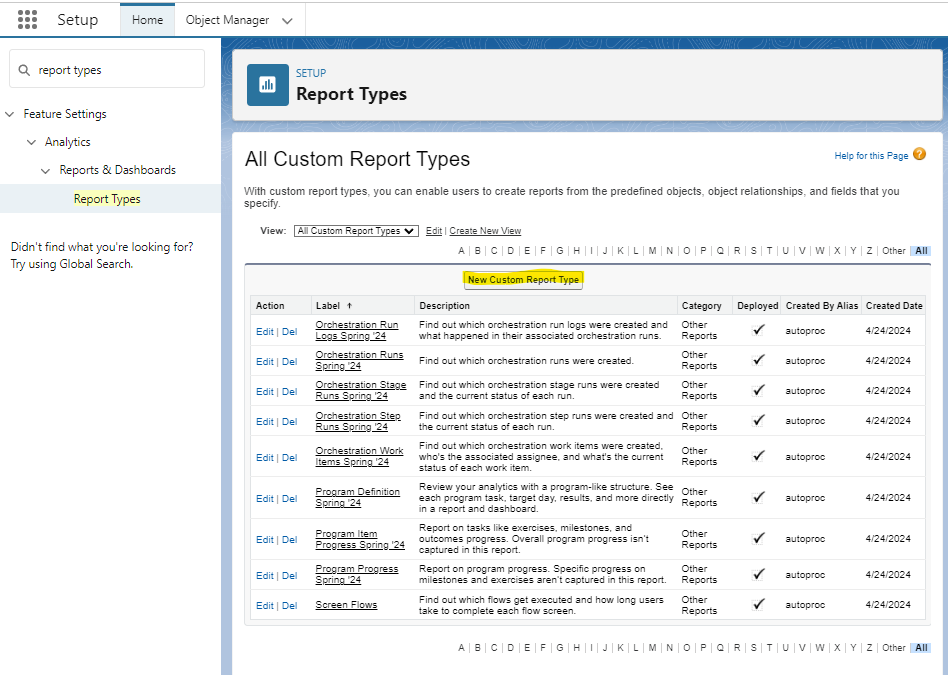
Task: Filter by letter S in bottom alphabet bar
Action: (x=753, y=648)
